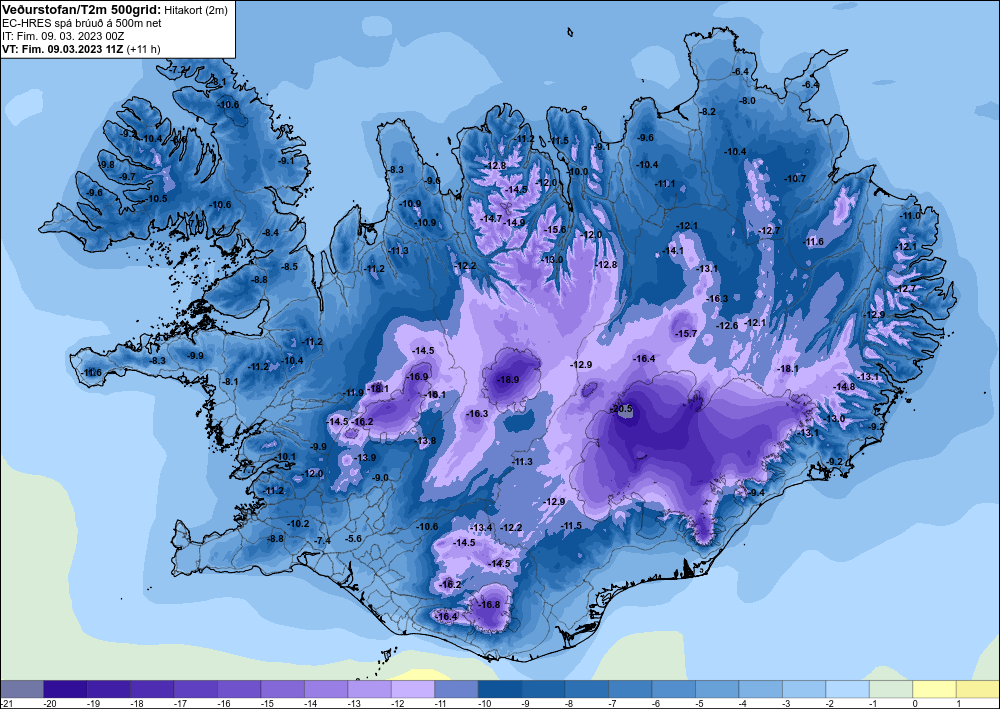This screenshot has width=1000, height=709.
Task: Click the -14.1 temperature label
Action: click(x=673, y=251)
